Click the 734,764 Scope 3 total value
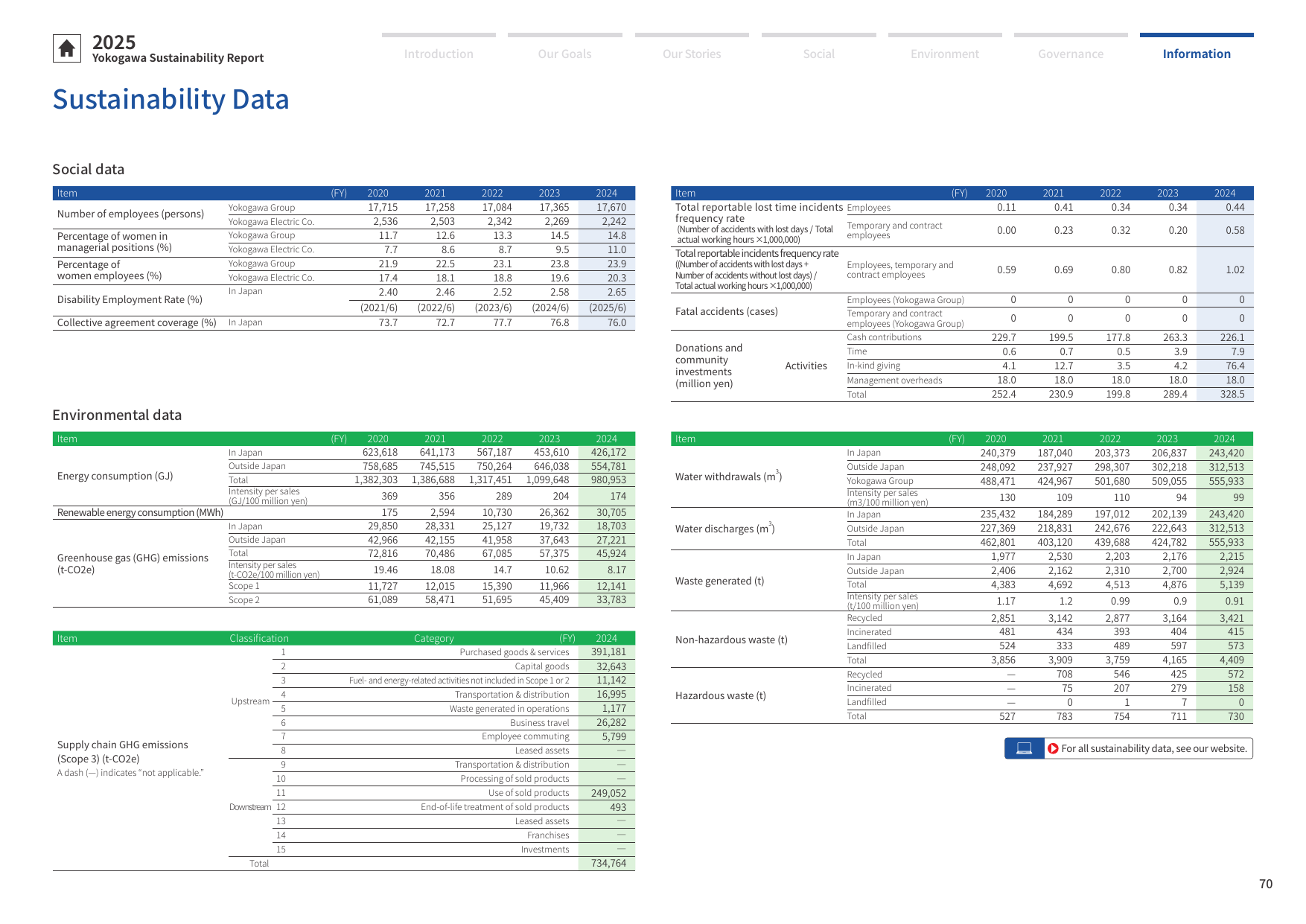Image resolution: width=1306 pixels, height=924 pixels. (x=608, y=864)
